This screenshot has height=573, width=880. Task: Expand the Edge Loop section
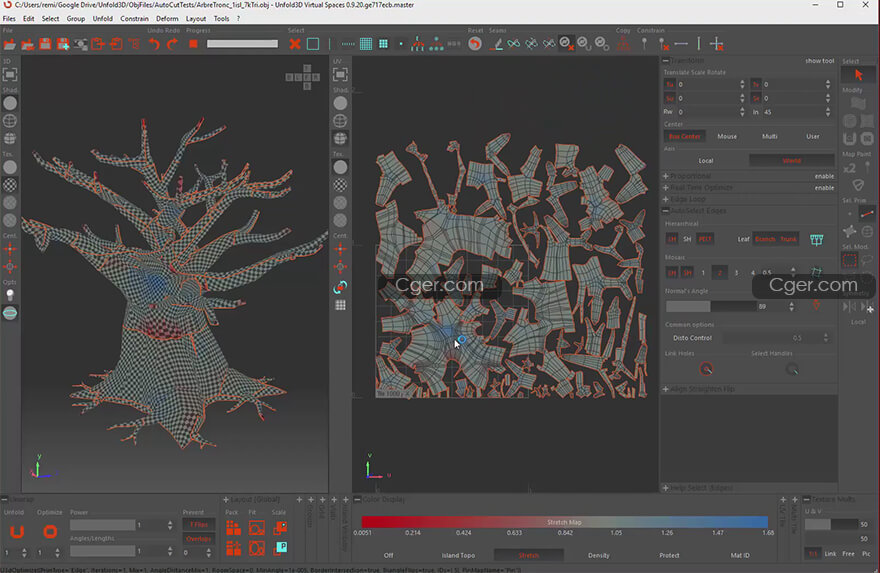(686, 199)
